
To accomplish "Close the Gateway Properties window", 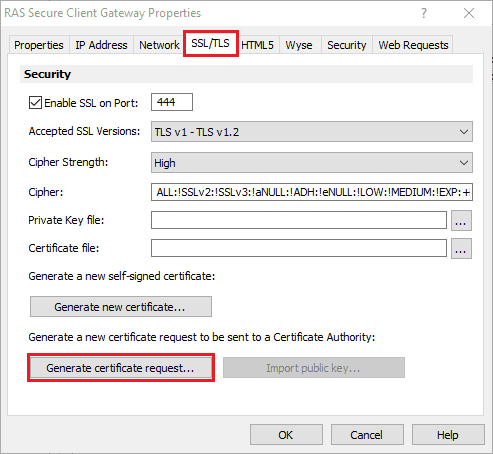I will (469, 13).
